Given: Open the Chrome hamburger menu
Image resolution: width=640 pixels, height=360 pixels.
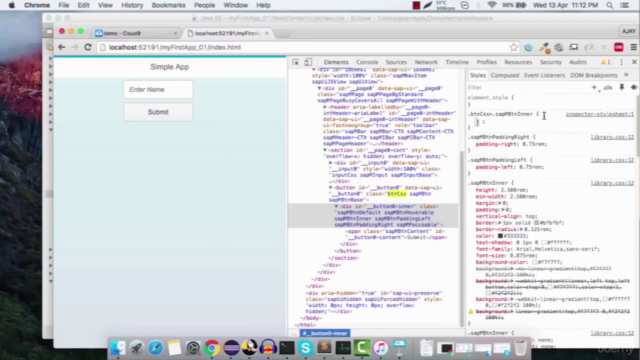Looking at the screenshot, I should 633,47.
